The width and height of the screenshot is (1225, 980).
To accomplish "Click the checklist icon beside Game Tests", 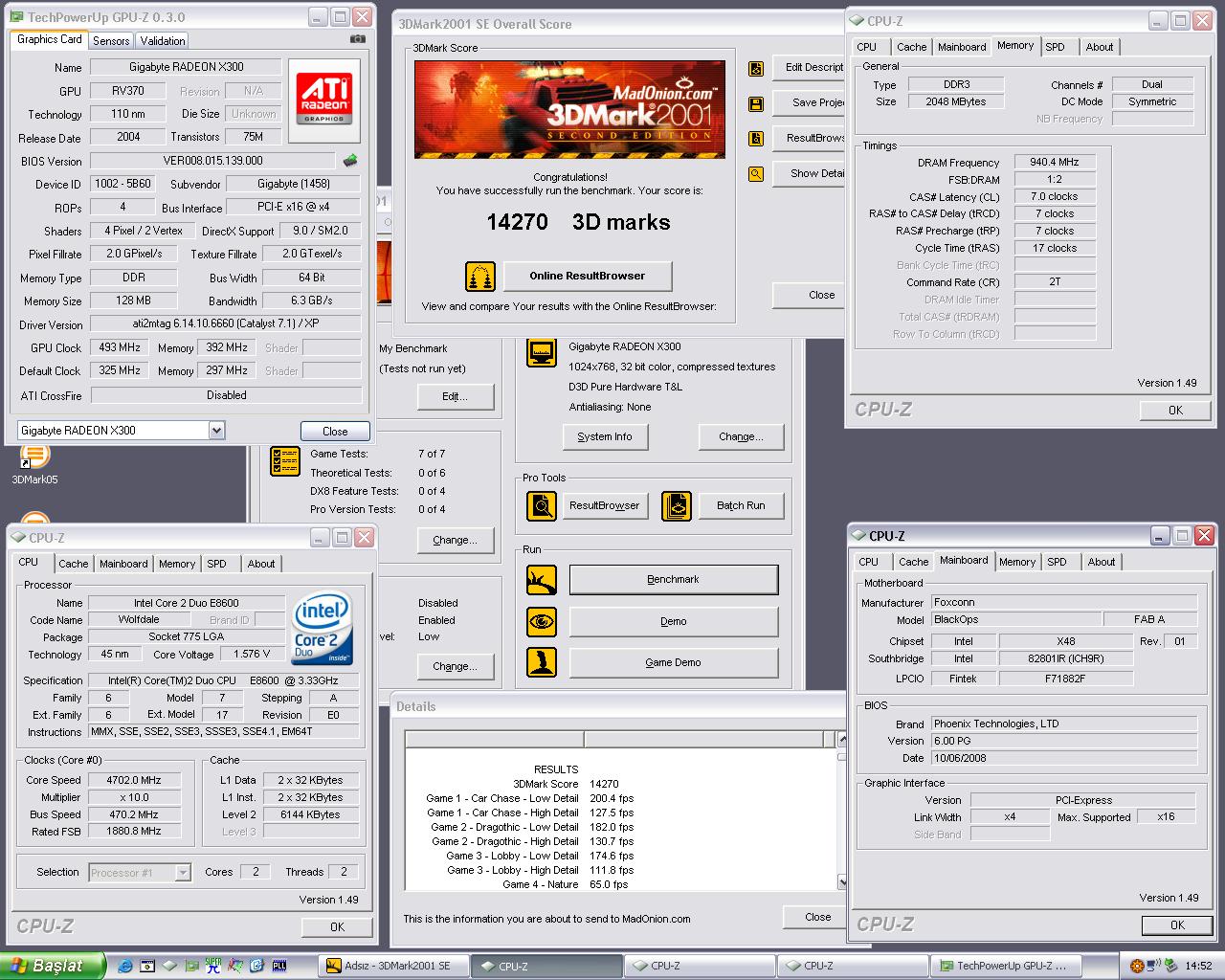I will 285,460.
